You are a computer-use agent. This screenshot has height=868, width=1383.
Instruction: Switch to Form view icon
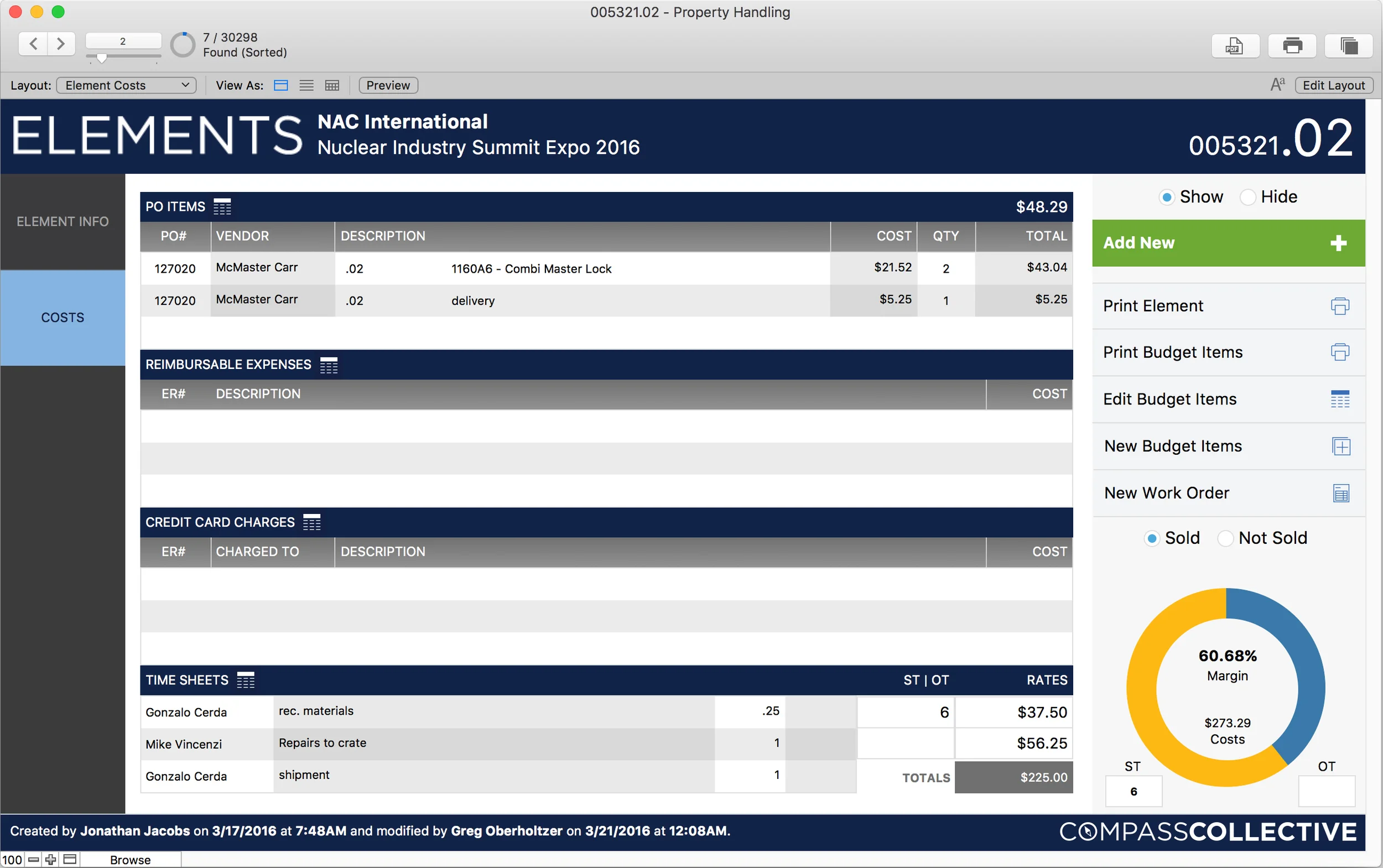click(x=280, y=86)
